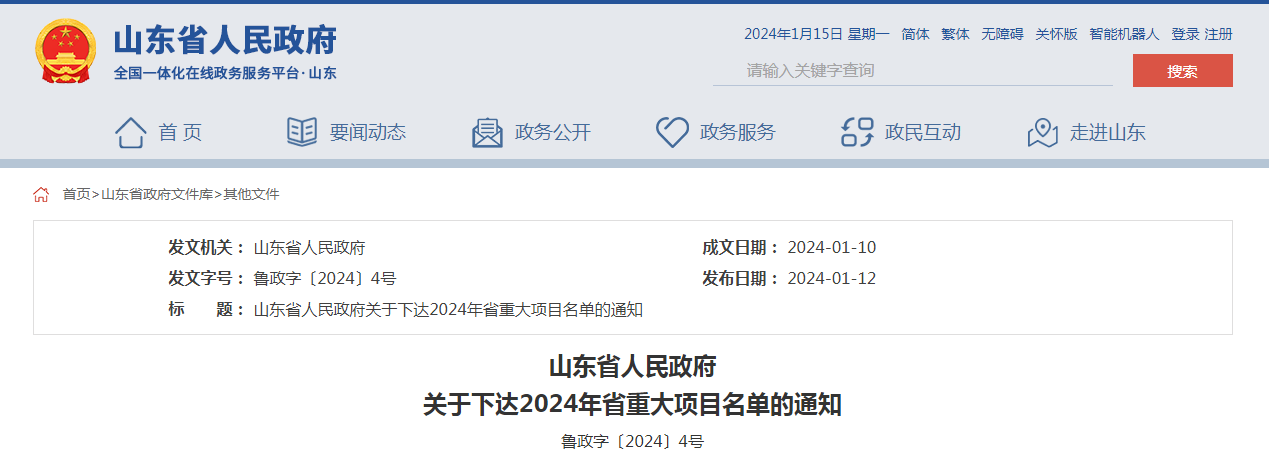Switch to 简体 Chinese

915,34
